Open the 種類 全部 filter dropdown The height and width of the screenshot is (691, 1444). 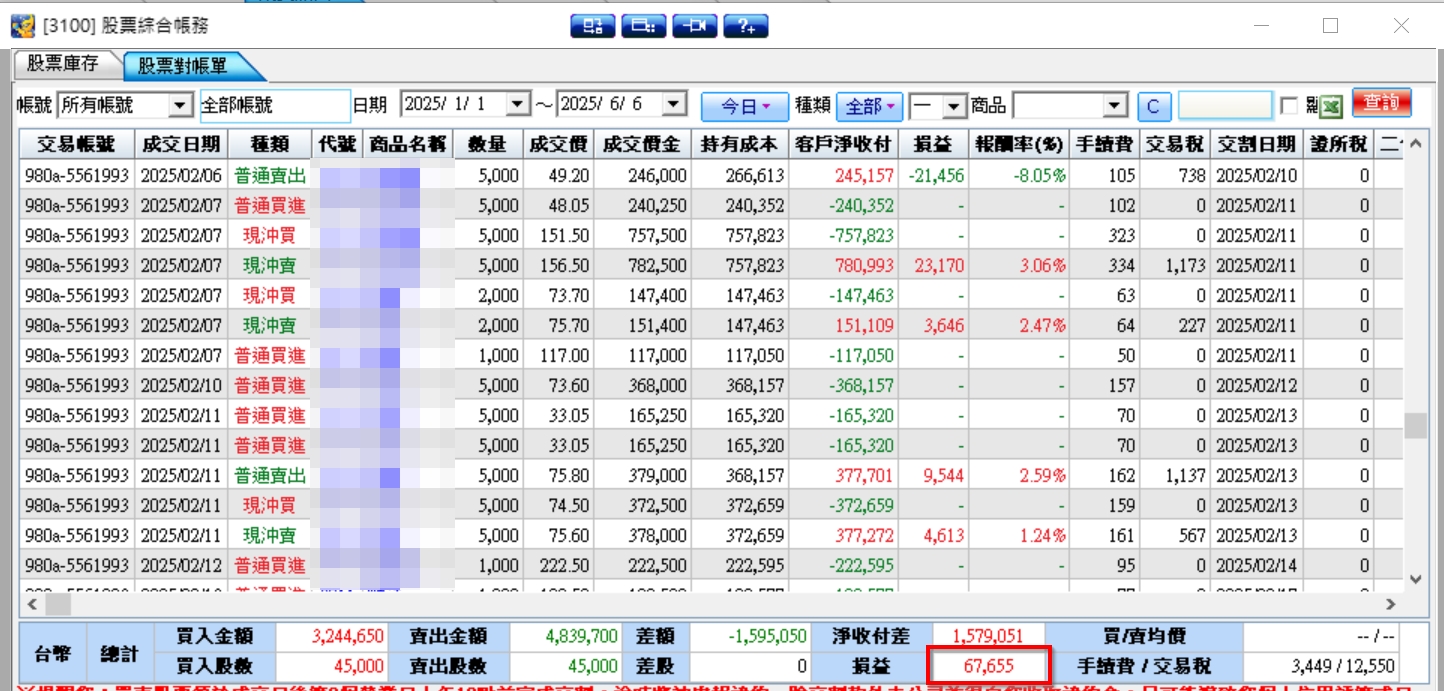point(869,105)
